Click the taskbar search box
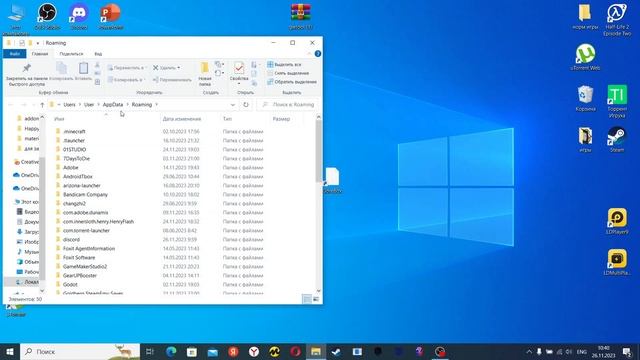The height and width of the screenshot is (360, 640). 80,351
